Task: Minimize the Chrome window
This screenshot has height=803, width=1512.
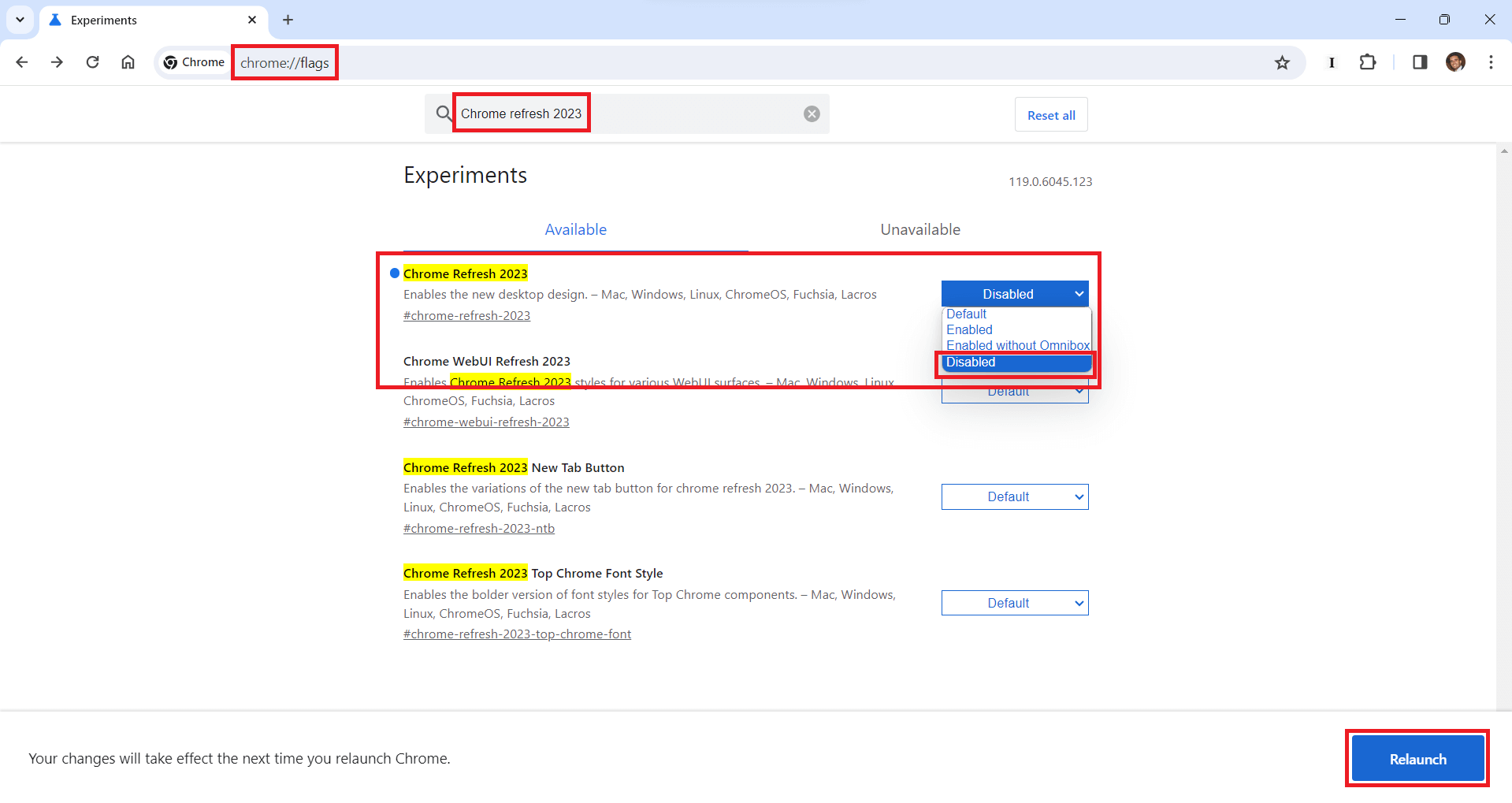Action: pyautogui.click(x=1400, y=20)
